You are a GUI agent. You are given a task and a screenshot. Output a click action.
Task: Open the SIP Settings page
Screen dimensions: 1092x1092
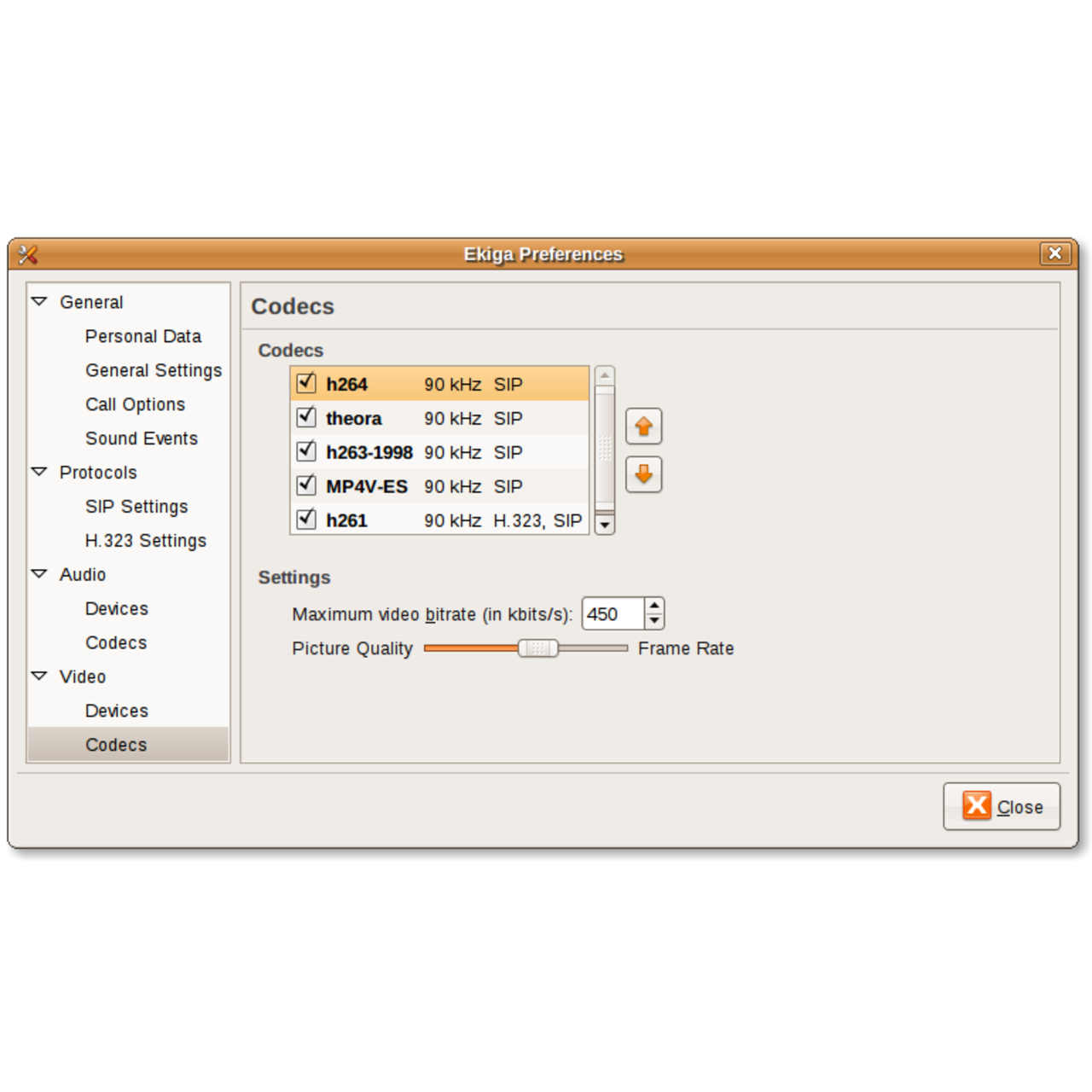pyautogui.click(x=136, y=507)
